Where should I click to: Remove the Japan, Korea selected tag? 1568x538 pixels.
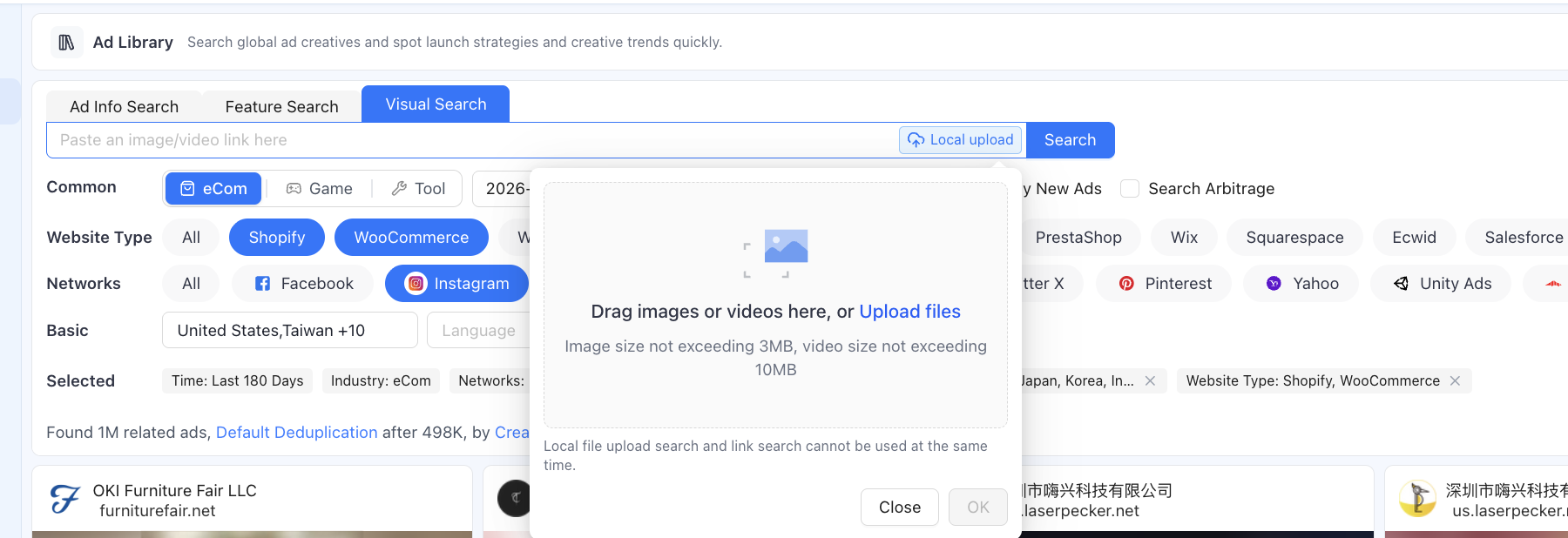pyautogui.click(x=1150, y=381)
